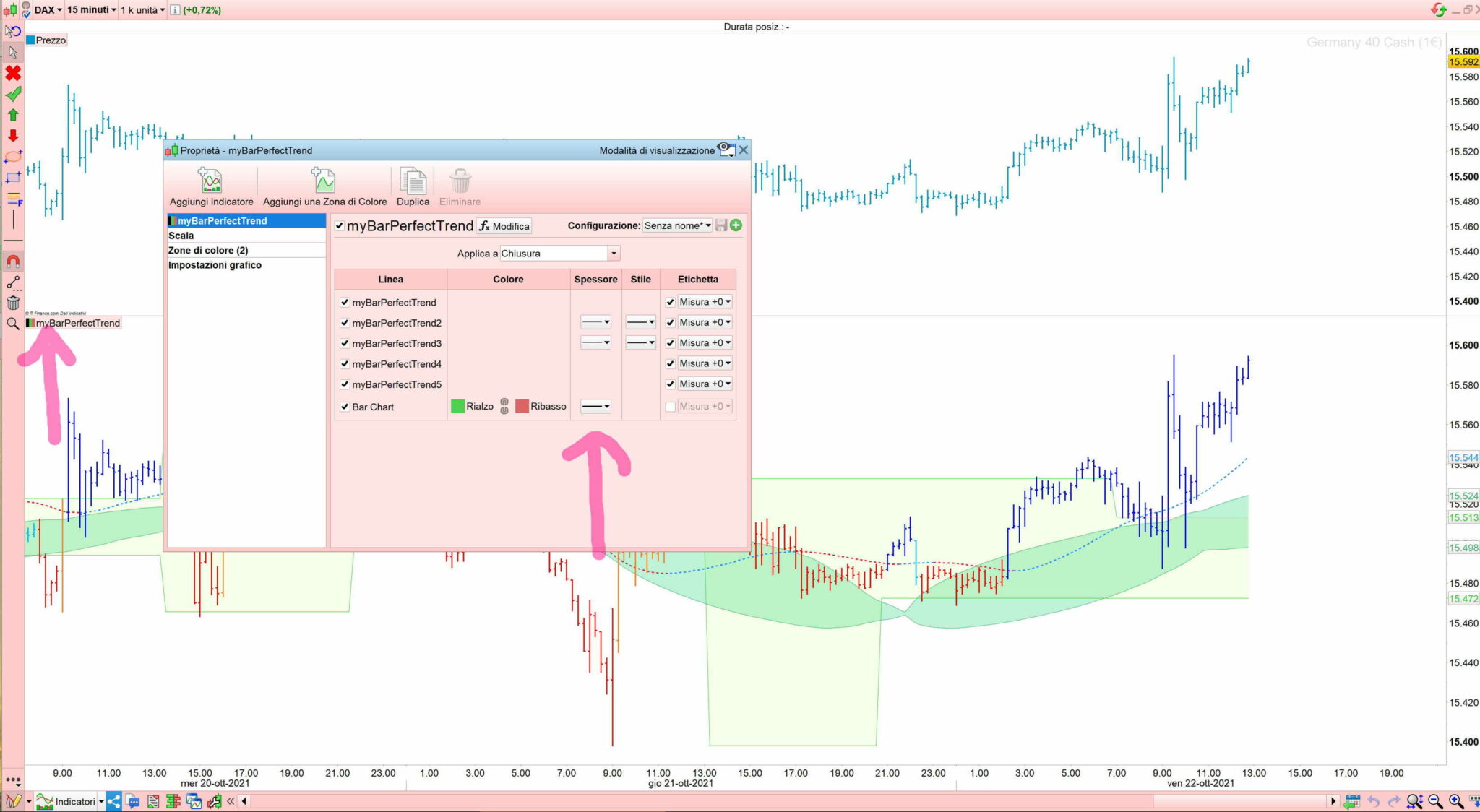Image resolution: width=1480 pixels, height=812 pixels.
Task: Open the 15 minuti timeframe dropdown
Action: [92, 9]
